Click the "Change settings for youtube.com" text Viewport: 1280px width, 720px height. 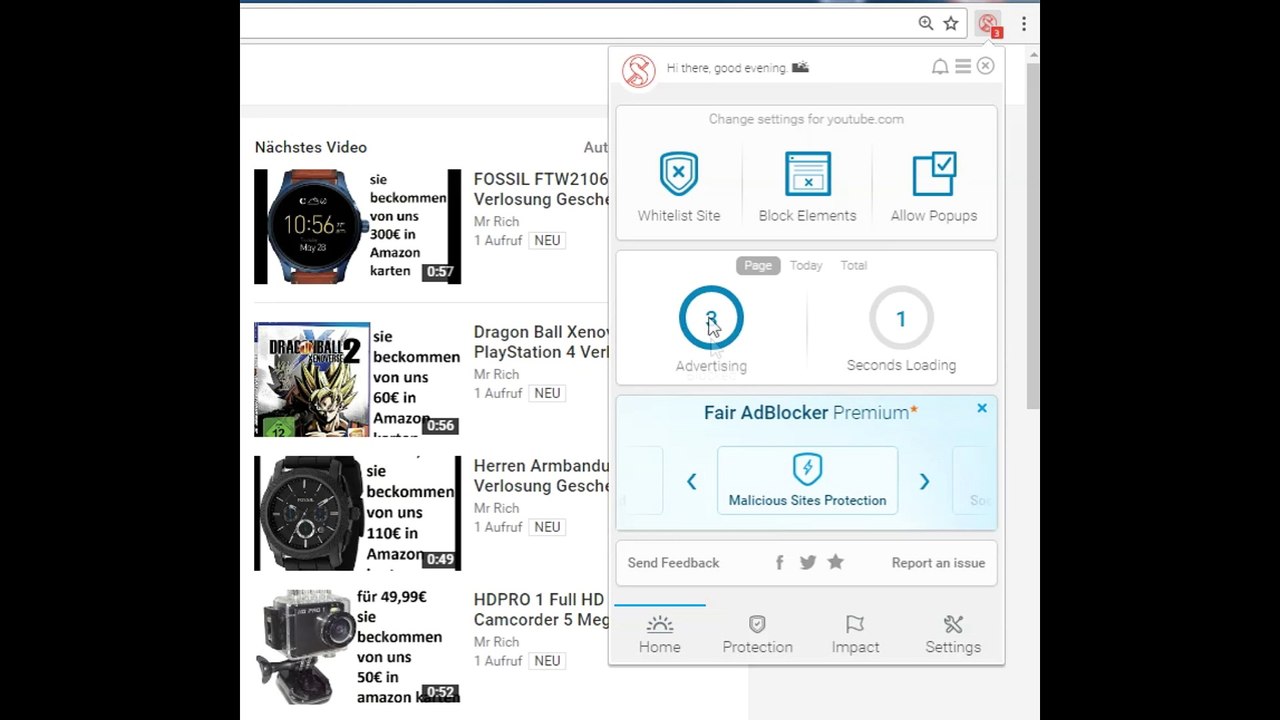coord(806,119)
